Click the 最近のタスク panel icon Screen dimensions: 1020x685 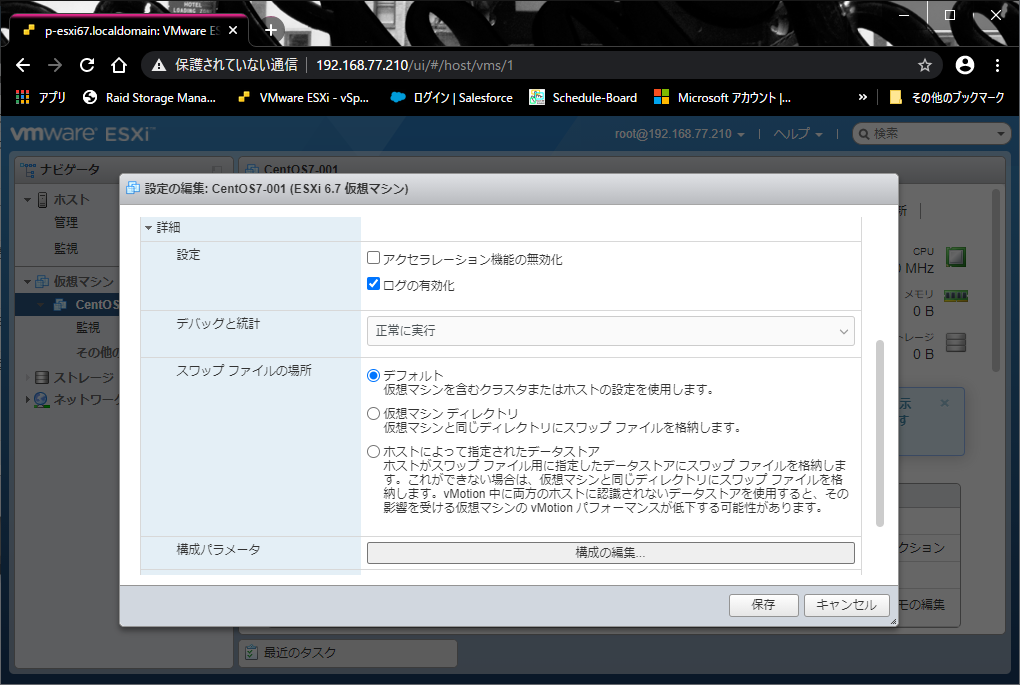click(251, 652)
